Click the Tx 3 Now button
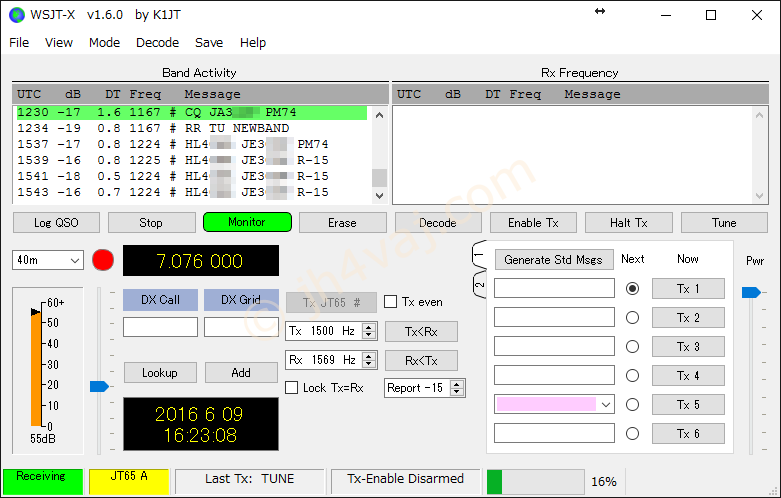 click(x=688, y=346)
